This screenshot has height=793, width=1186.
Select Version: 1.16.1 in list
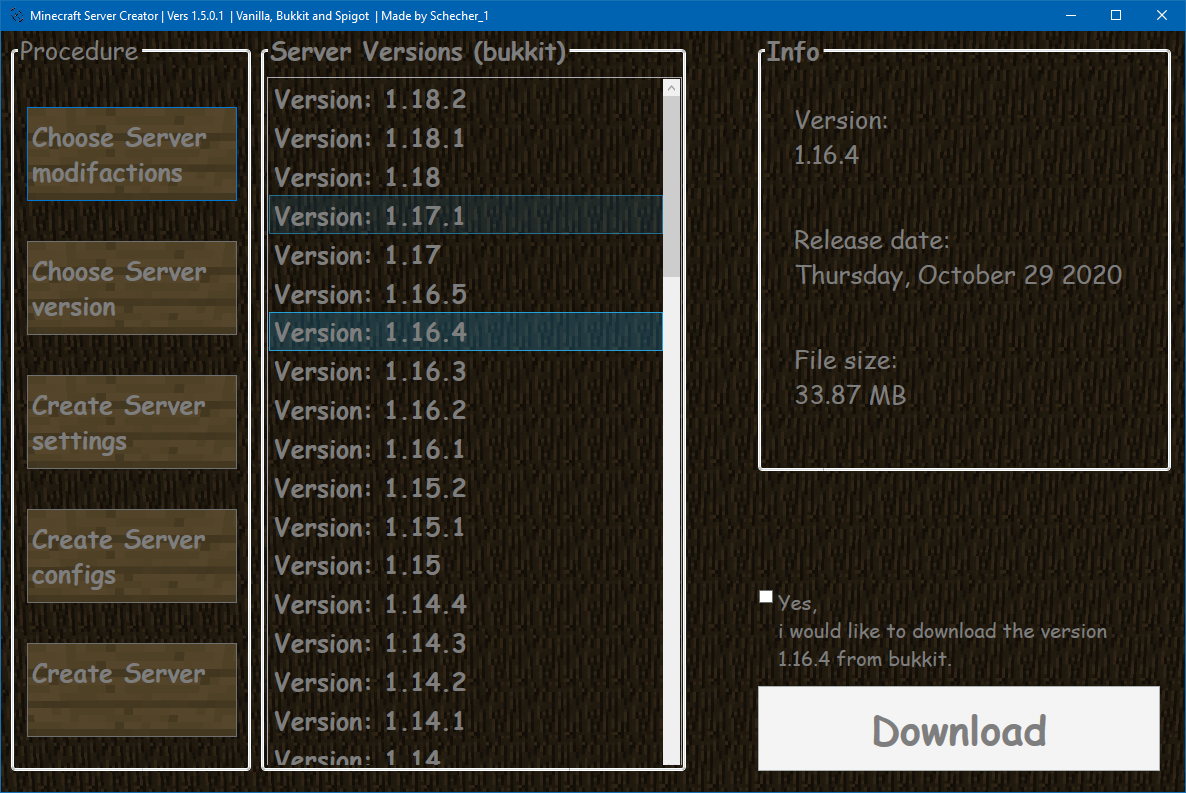point(466,449)
